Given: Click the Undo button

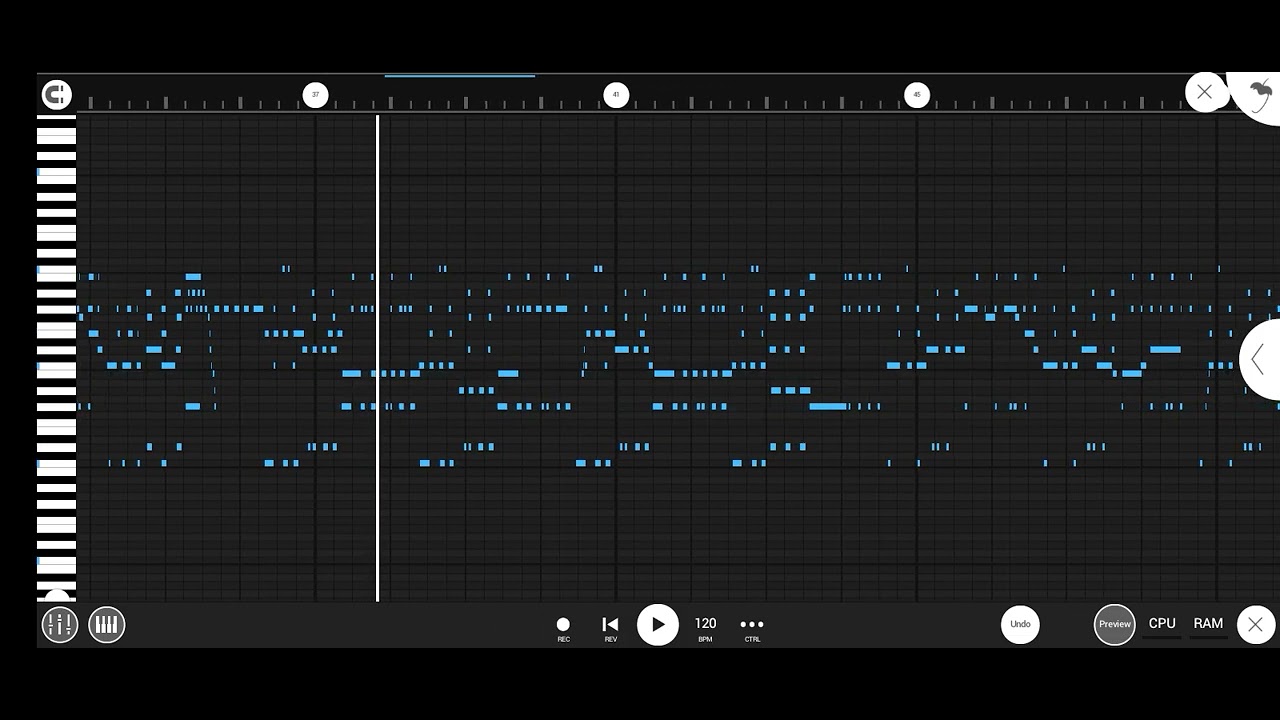Looking at the screenshot, I should [x=1020, y=624].
